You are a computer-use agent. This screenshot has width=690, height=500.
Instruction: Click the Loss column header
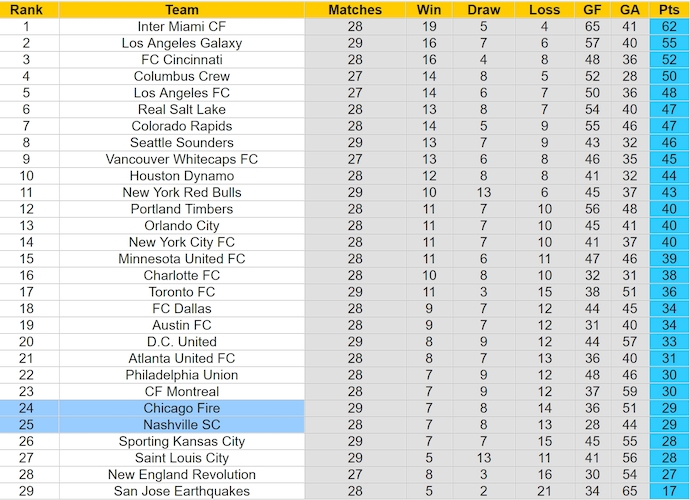544,10
